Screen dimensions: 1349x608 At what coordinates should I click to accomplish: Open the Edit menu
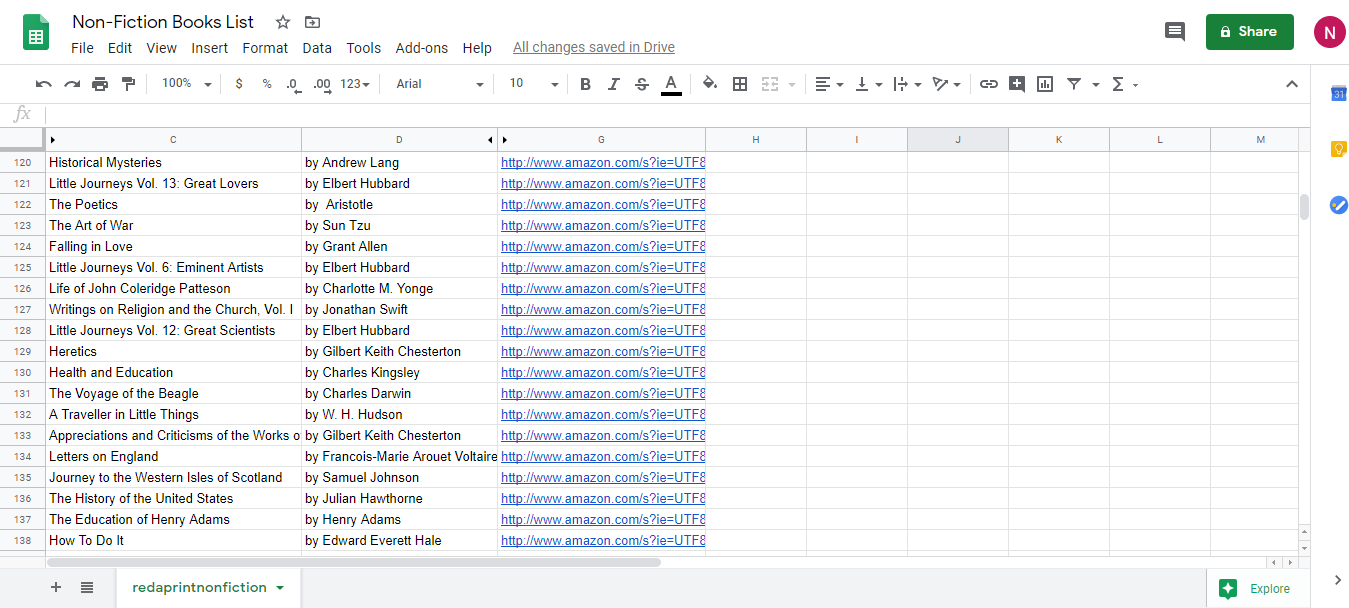(x=120, y=48)
